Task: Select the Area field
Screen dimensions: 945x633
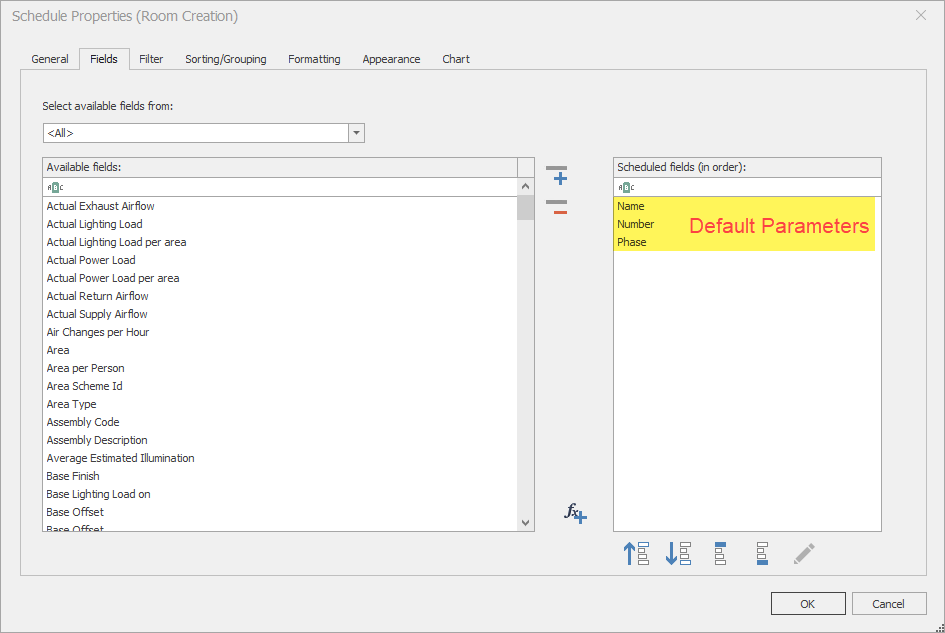Action: pyautogui.click(x=280, y=350)
